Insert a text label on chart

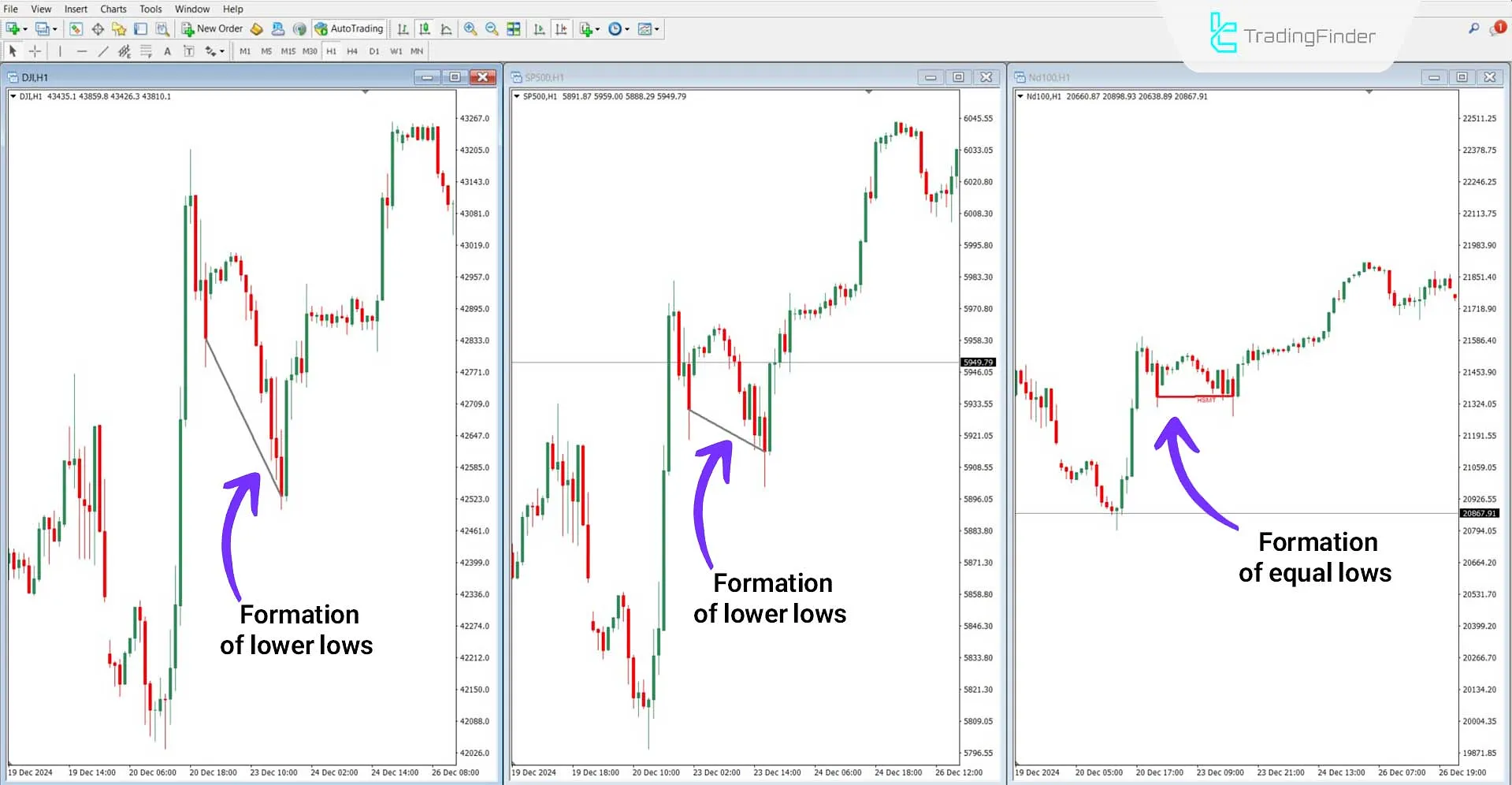(189, 50)
